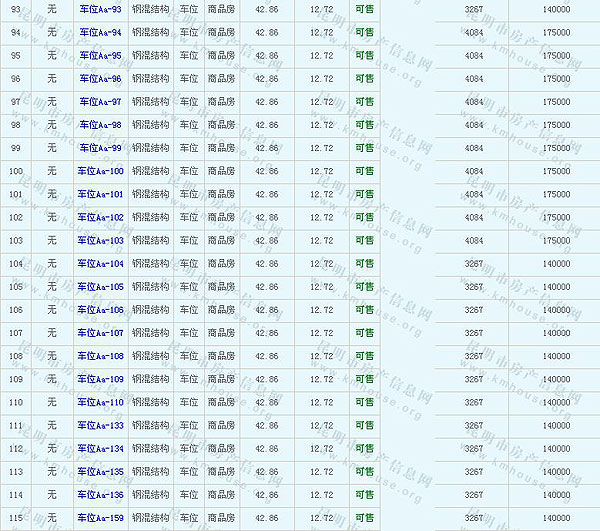Screen dimensions: 600x531
Task: Select the 车位Aa-110 link
Action: pyautogui.click(x=101, y=402)
